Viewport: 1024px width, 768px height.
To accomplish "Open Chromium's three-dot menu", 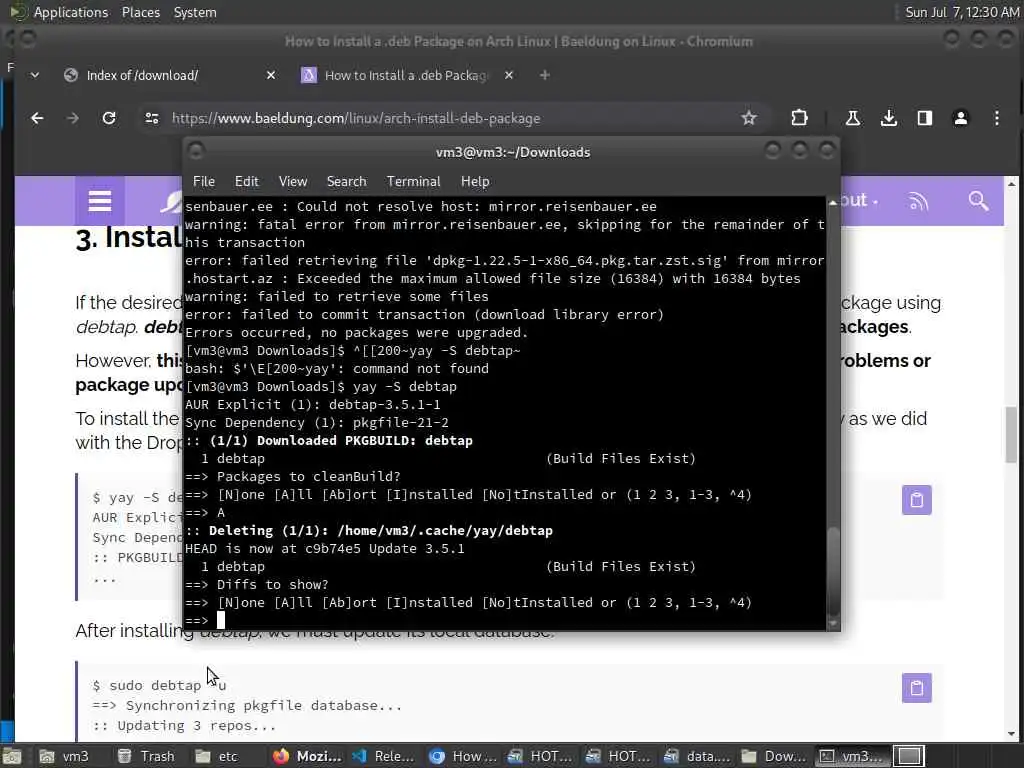I will (997, 118).
